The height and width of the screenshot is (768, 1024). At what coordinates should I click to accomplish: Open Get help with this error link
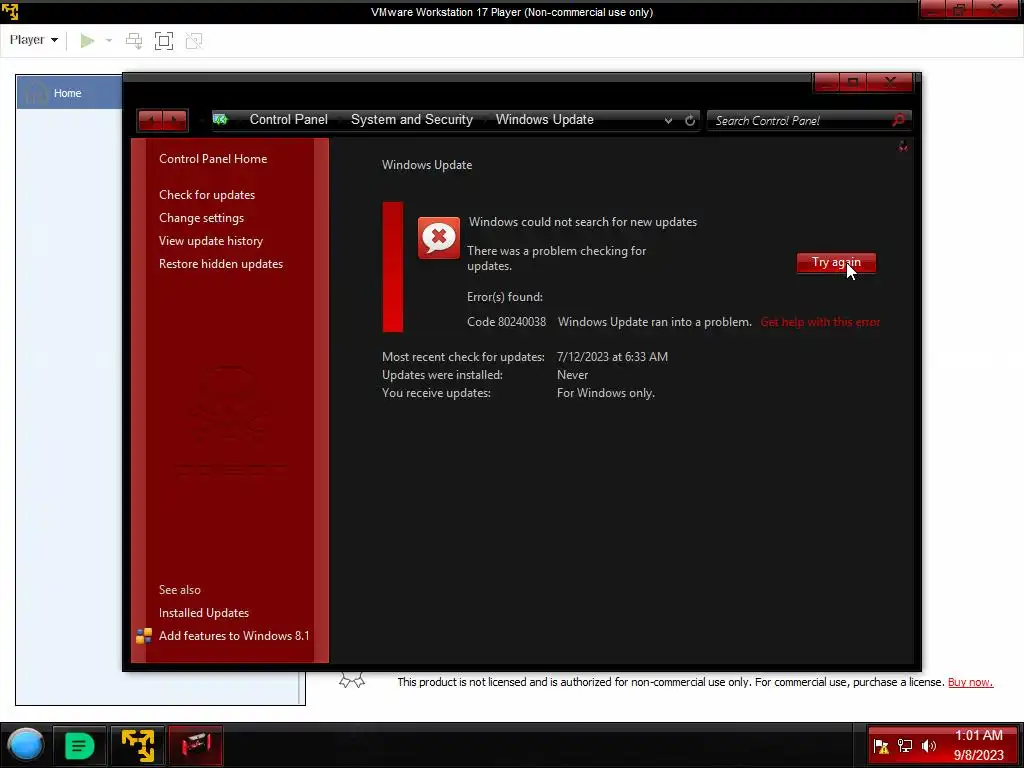pyautogui.click(x=820, y=322)
